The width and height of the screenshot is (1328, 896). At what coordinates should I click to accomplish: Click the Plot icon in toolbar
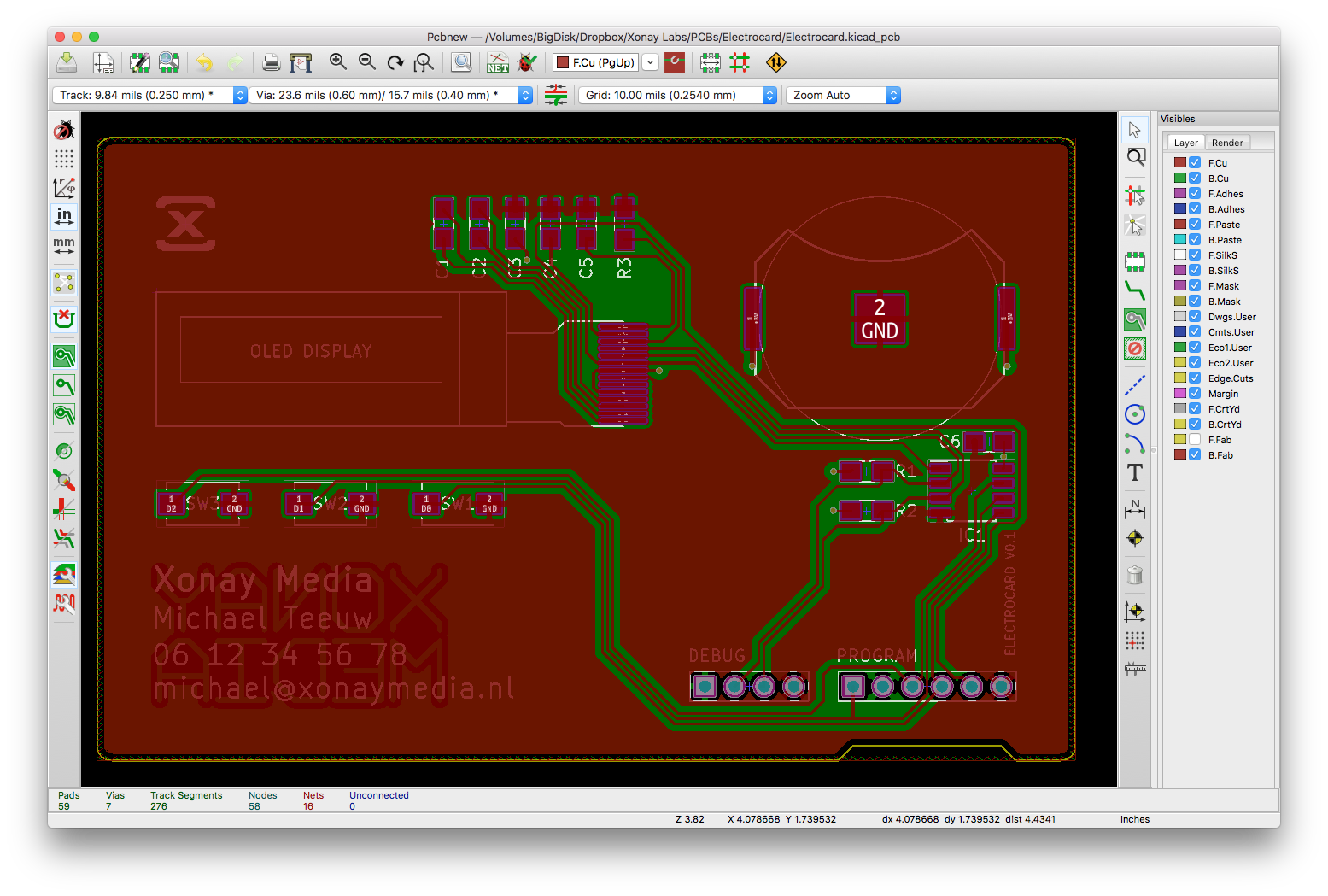(301, 62)
